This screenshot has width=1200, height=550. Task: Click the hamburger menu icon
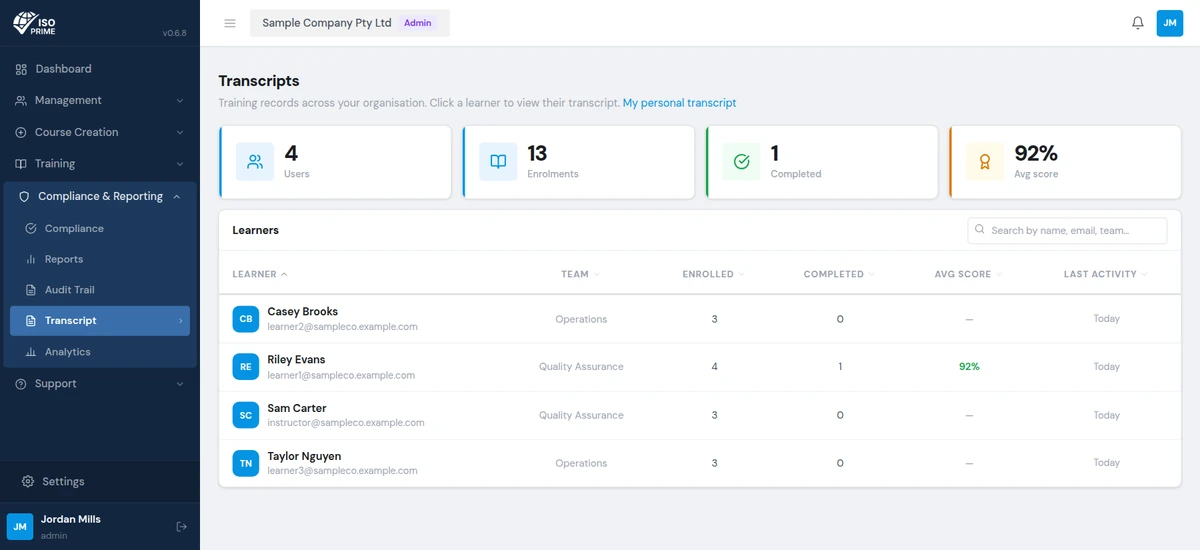click(x=230, y=23)
